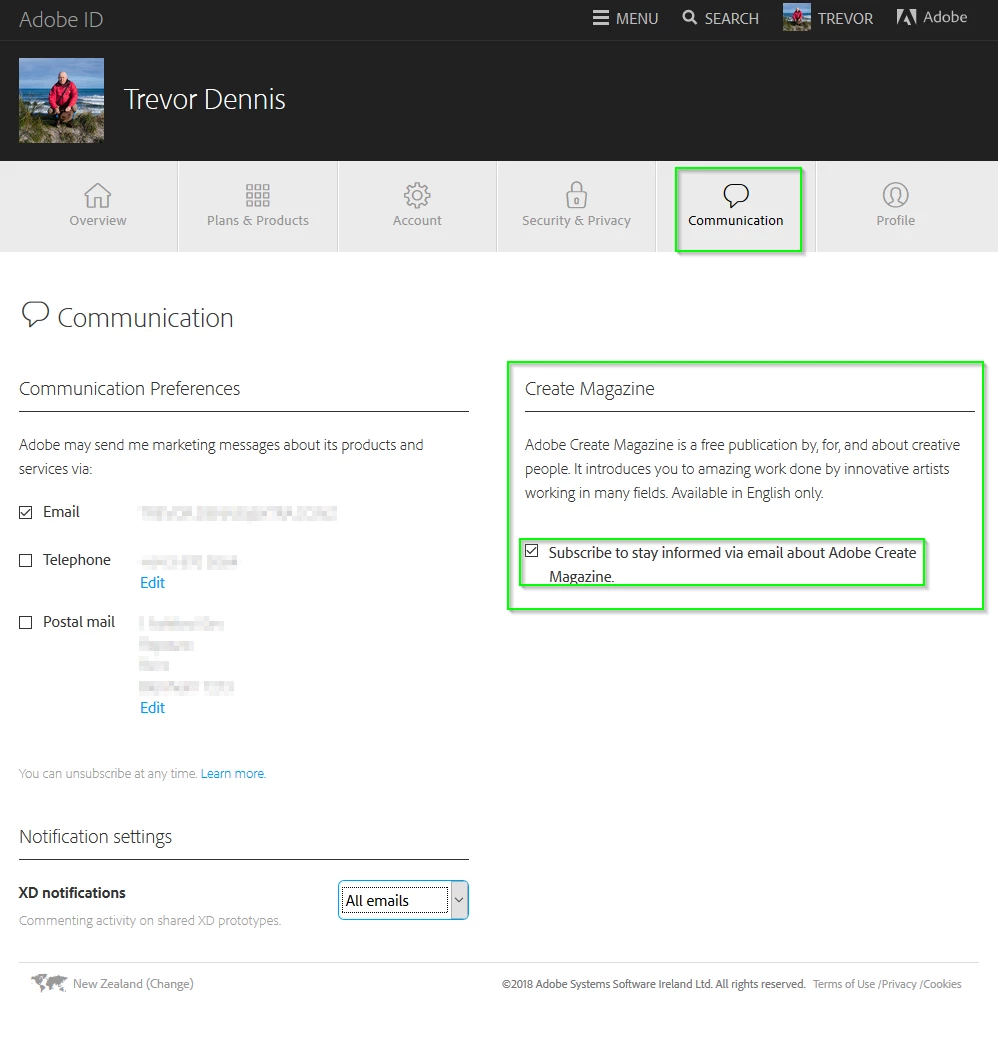Click the Overview house icon
Image resolution: width=998 pixels, height=1047 pixels.
(x=97, y=196)
